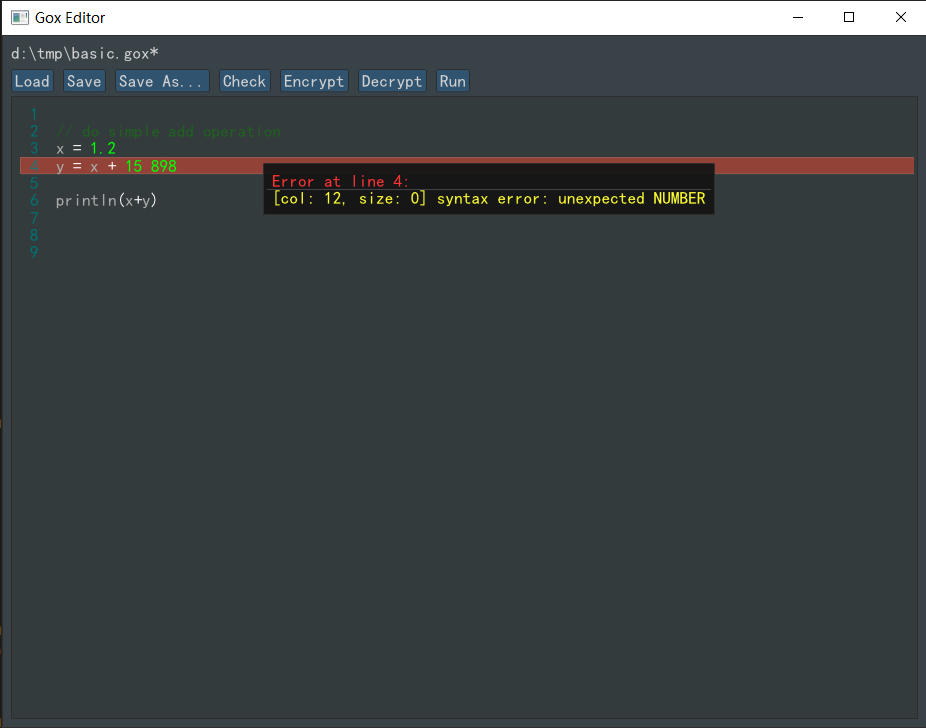Run the script

pyautogui.click(x=452, y=82)
